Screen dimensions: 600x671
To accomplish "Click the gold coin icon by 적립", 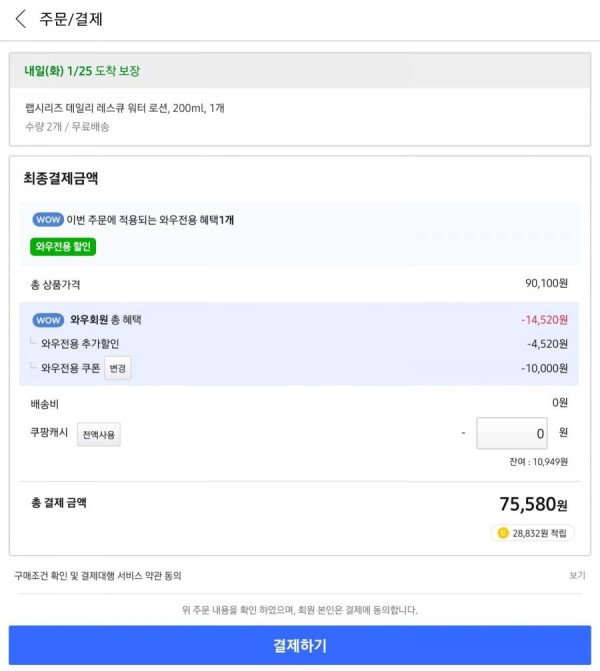I will tap(503, 533).
